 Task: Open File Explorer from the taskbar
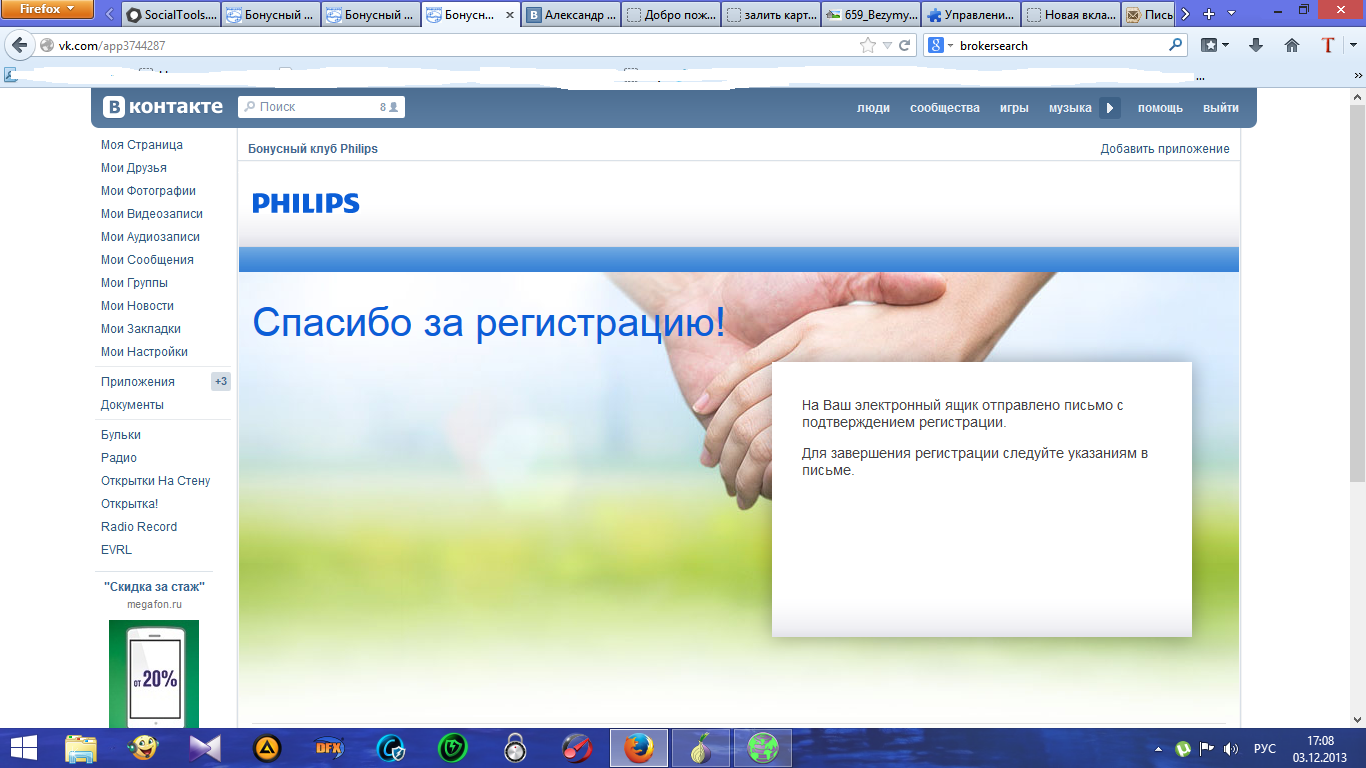(x=81, y=748)
